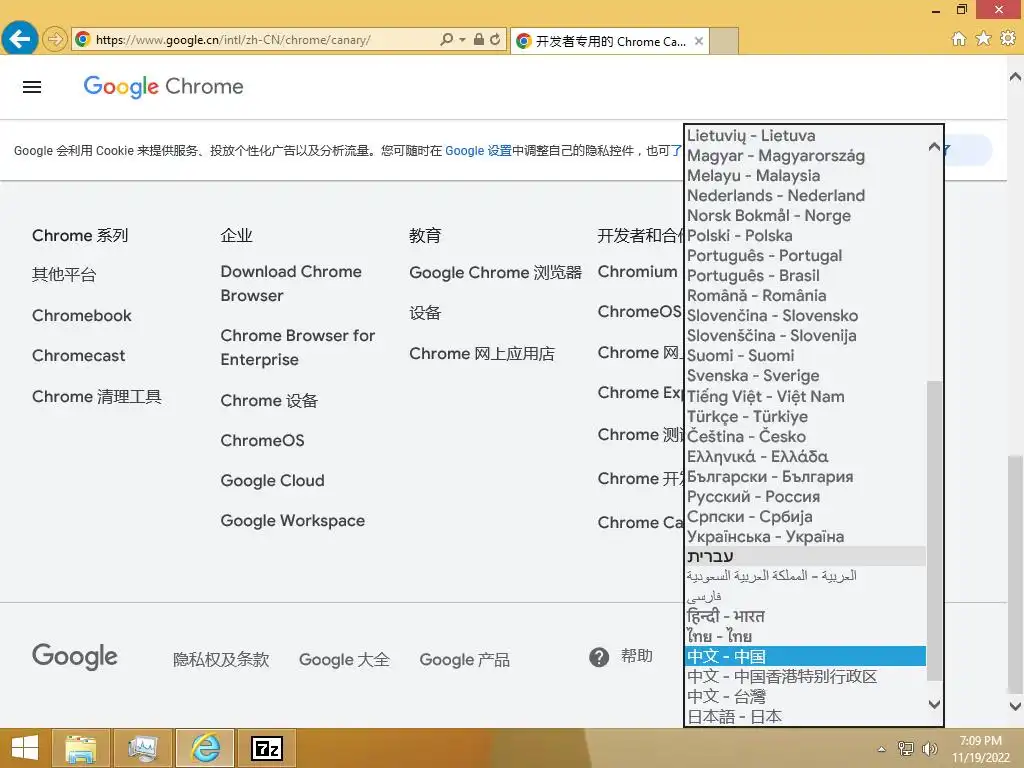Screen dimensions: 1024x768
Task: Open Chrome Browser for Enterprise link
Action: (x=298, y=347)
